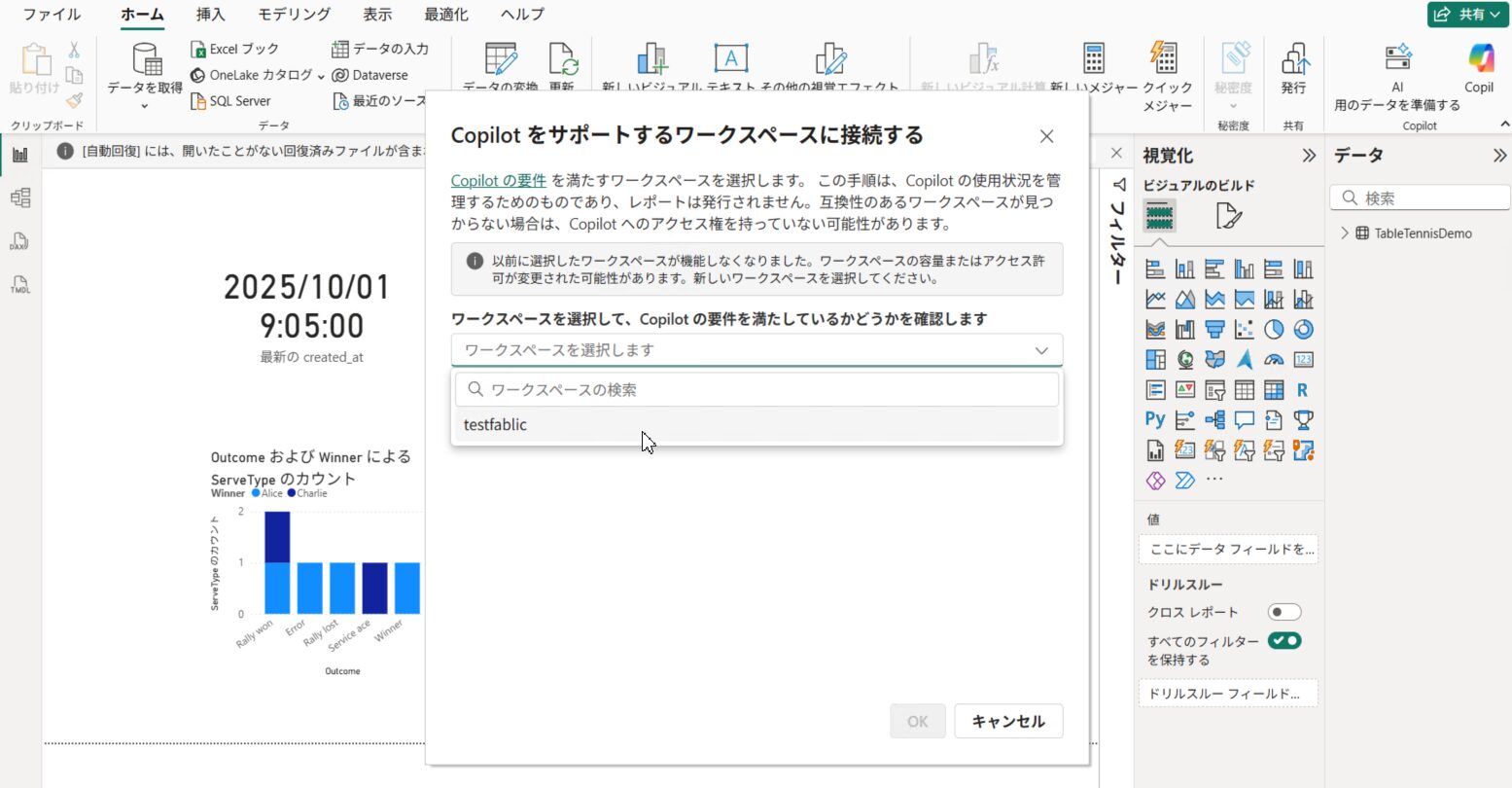Collapse the 視覚化 pane using chevrons

click(1309, 156)
